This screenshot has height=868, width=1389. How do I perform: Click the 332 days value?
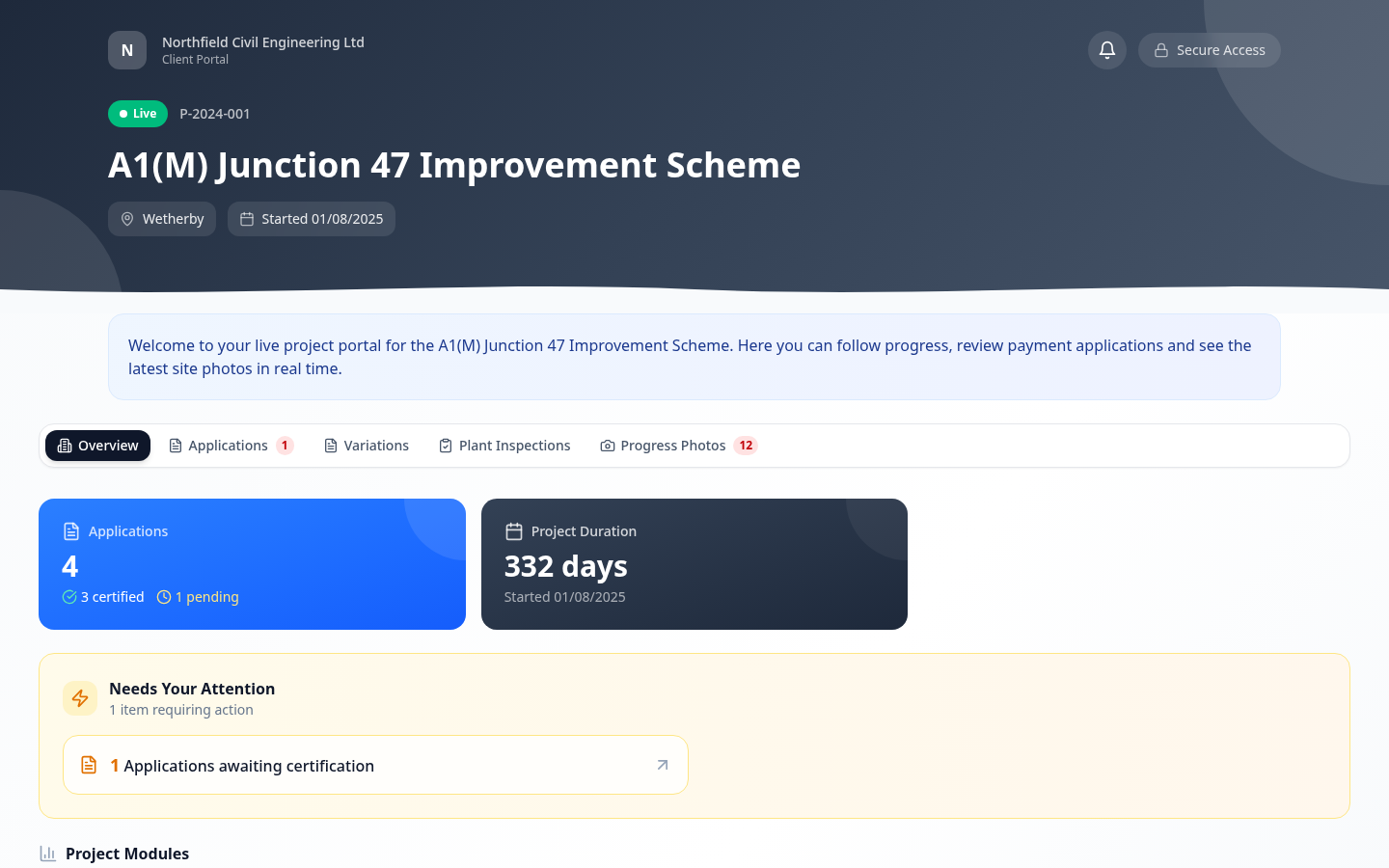coord(566,566)
